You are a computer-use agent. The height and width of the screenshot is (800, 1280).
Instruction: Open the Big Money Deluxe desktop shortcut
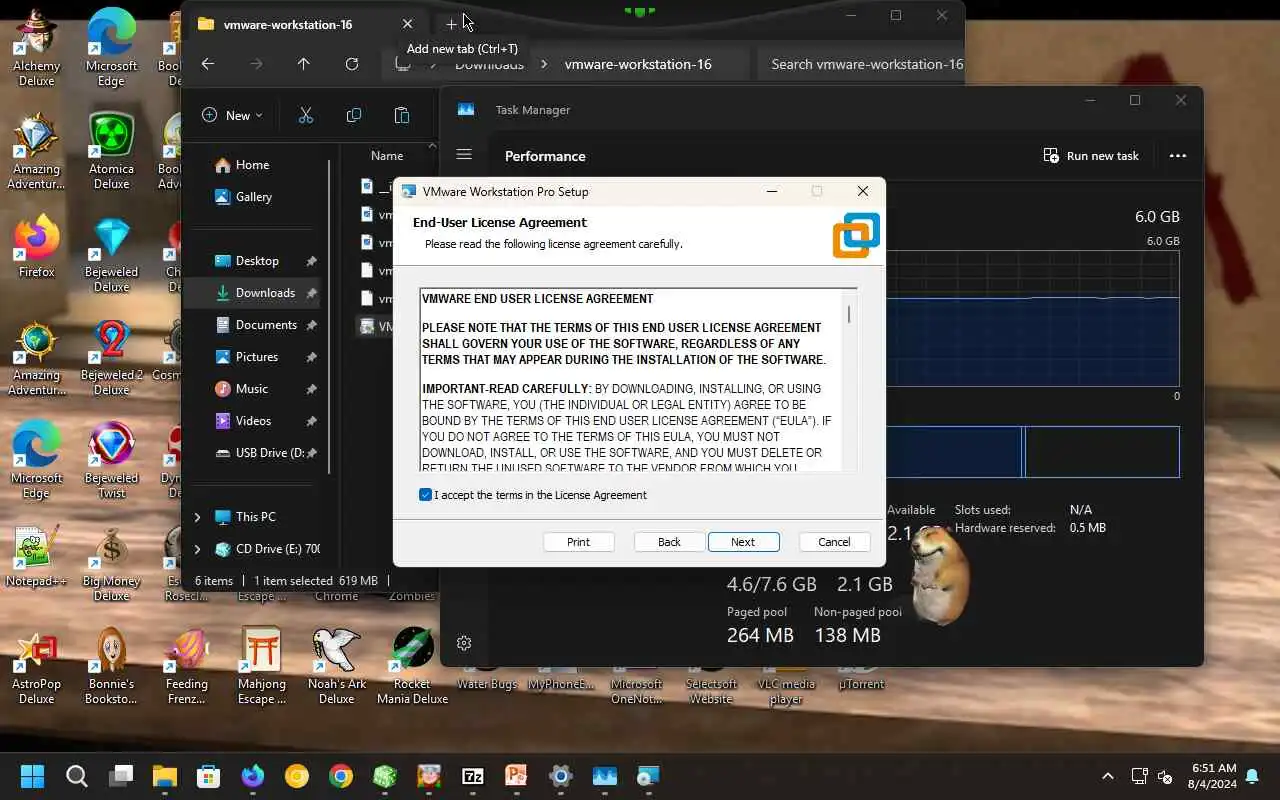pyautogui.click(x=111, y=563)
